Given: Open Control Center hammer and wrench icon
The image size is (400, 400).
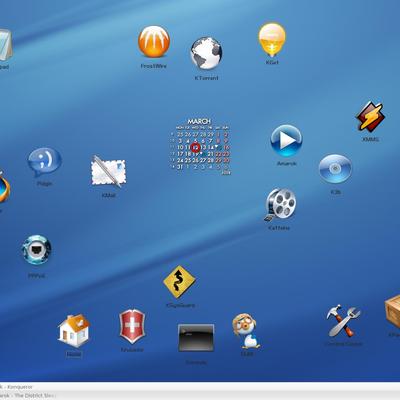Looking at the screenshot, I should pos(343,321).
